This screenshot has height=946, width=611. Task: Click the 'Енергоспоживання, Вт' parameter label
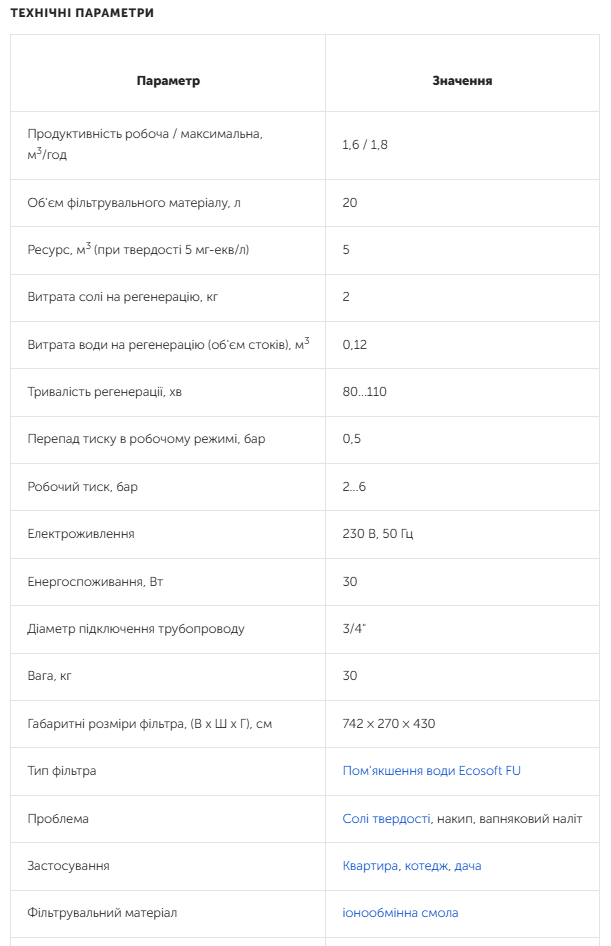[92, 582]
